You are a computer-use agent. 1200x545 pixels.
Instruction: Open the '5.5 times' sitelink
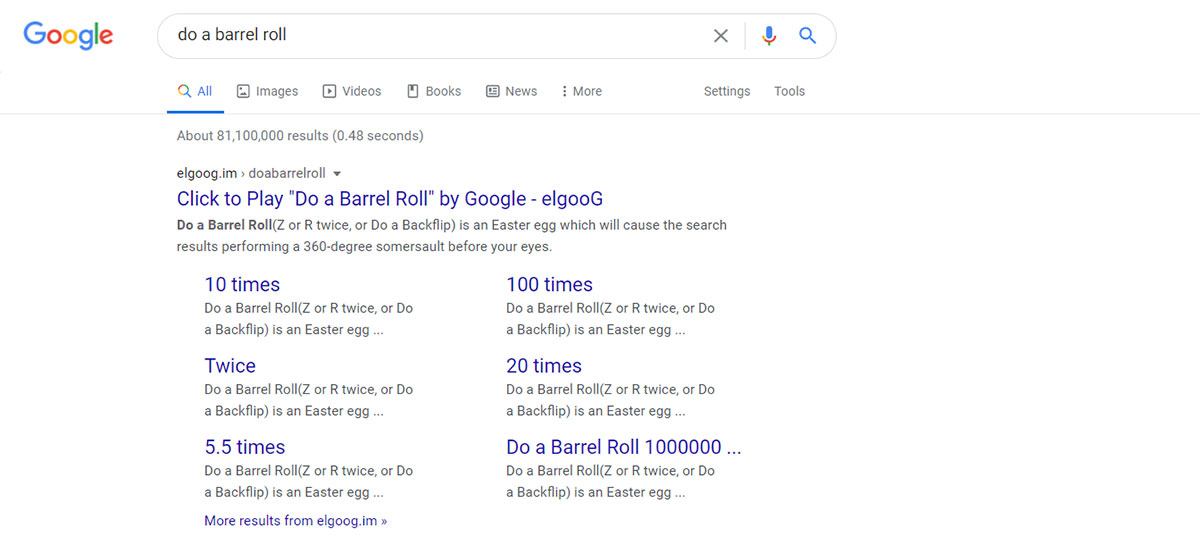(245, 447)
